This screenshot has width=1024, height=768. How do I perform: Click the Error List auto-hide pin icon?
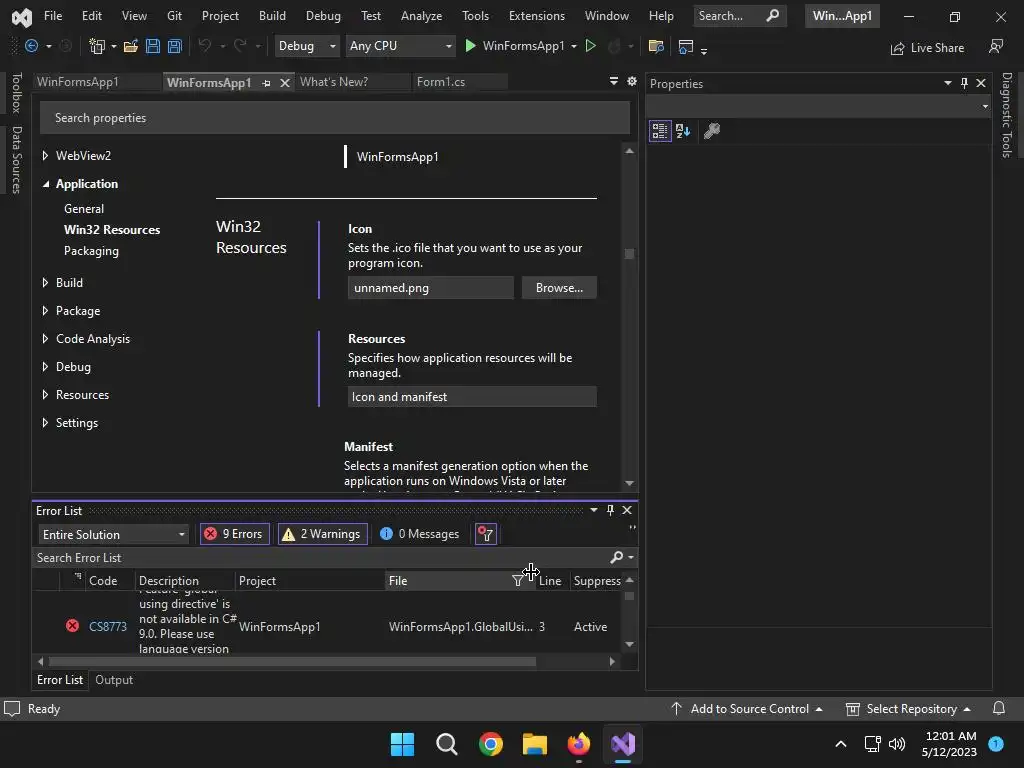tap(610, 509)
